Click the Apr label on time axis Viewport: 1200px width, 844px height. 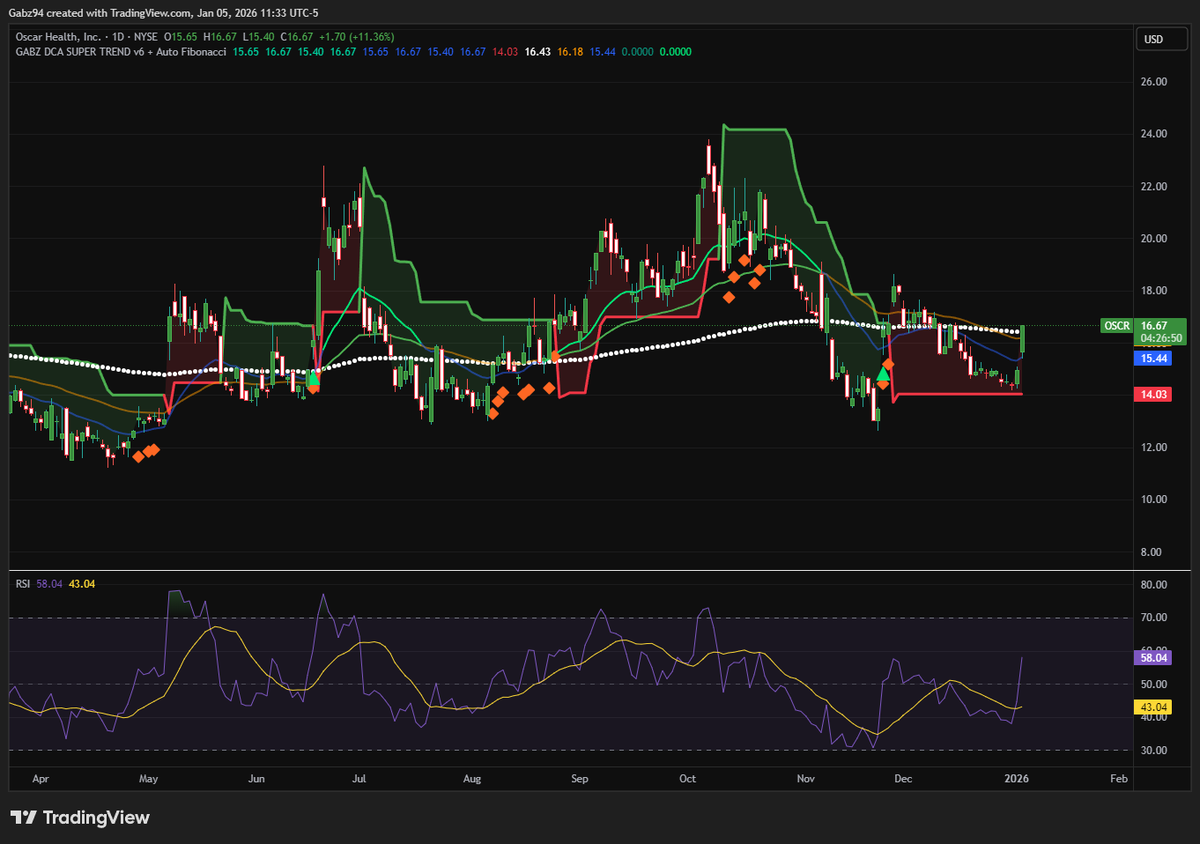40,777
